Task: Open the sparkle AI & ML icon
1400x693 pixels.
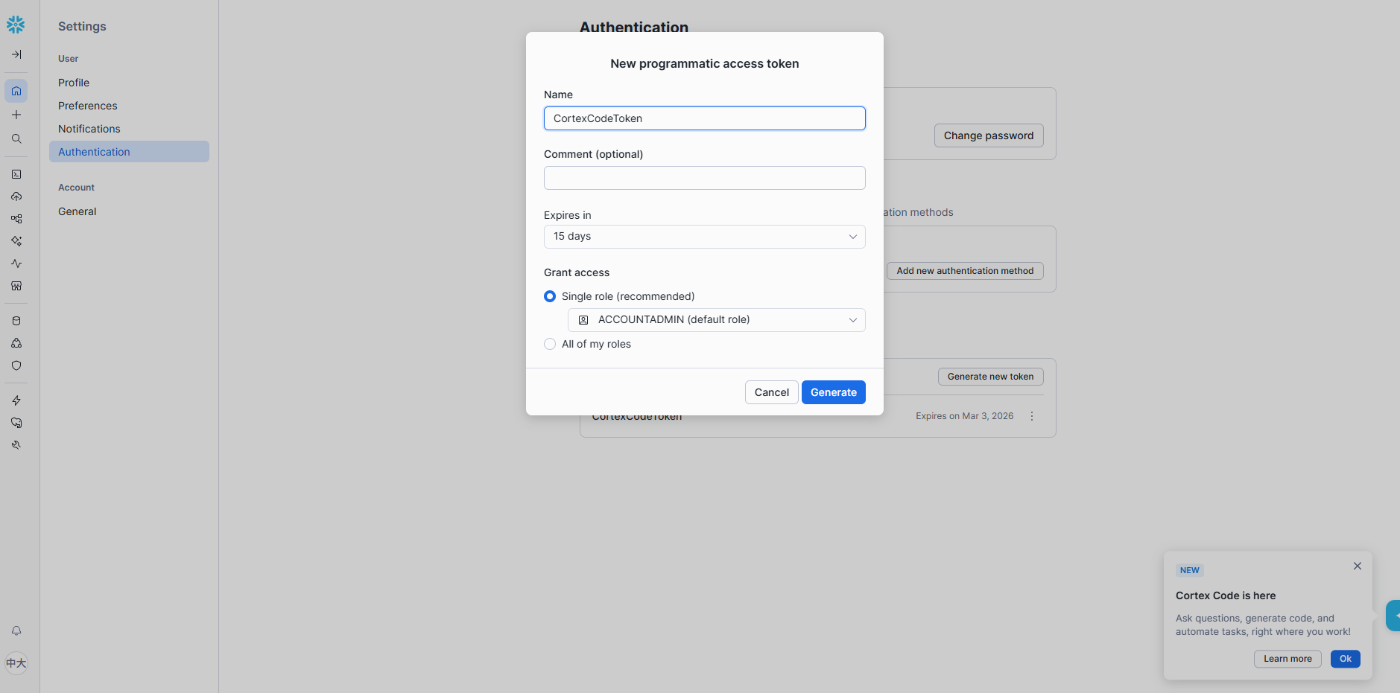Action: (16, 241)
